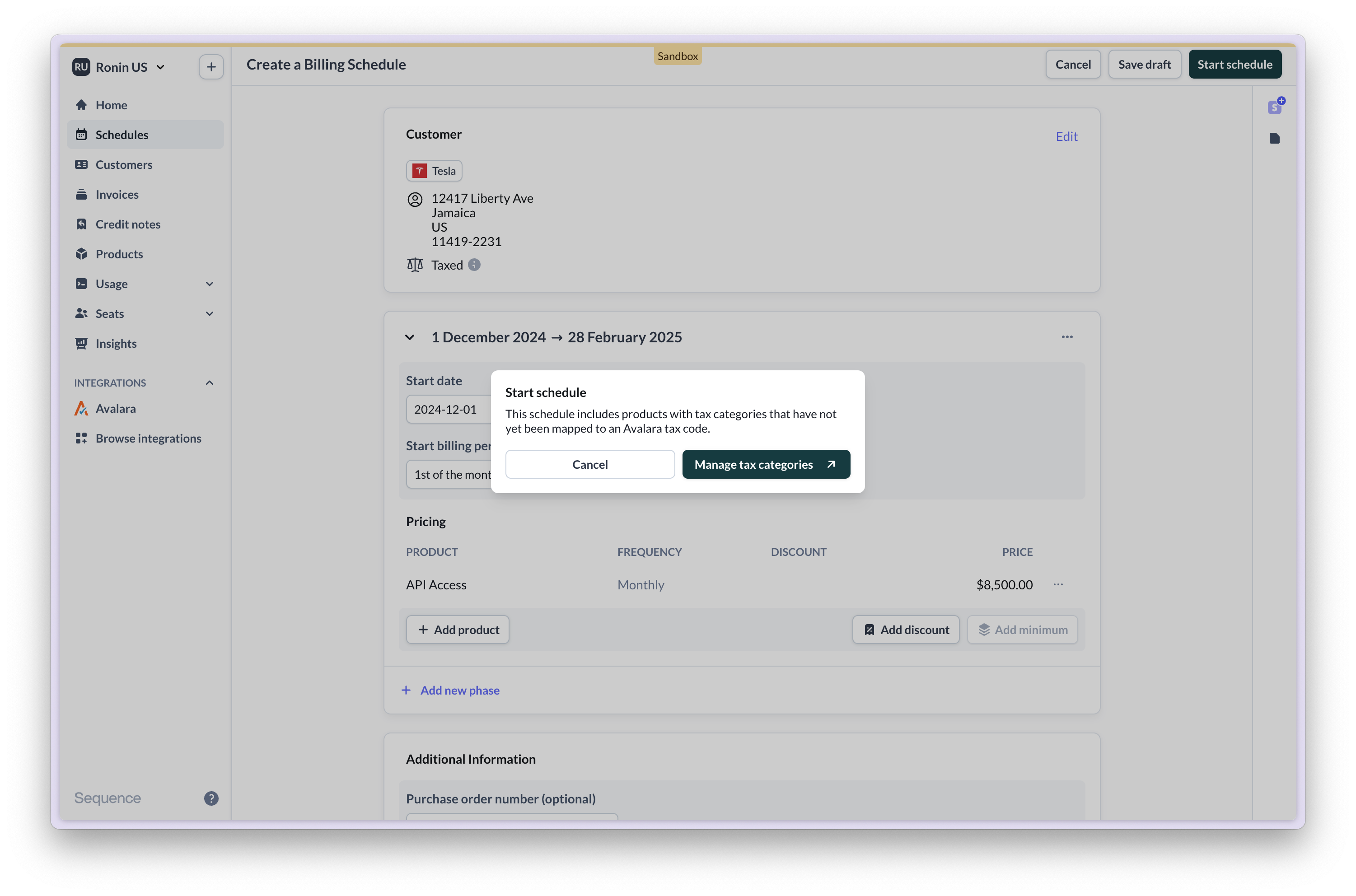Click the help question mark icon
The width and height of the screenshot is (1356, 896).
pyautogui.click(x=211, y=798)
